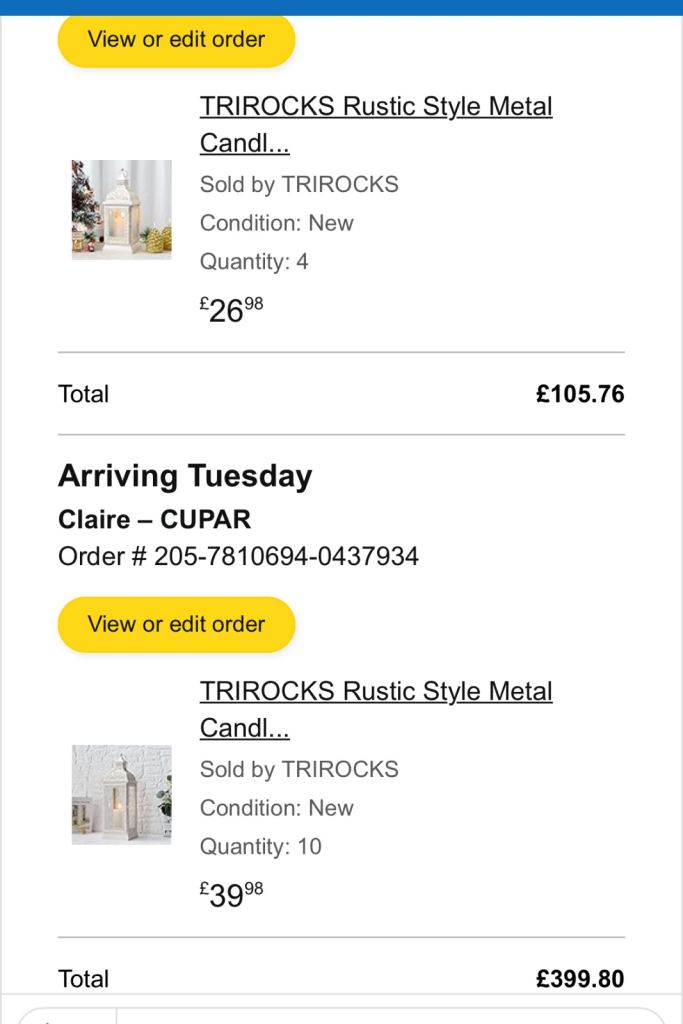The height and width of the screenshot is (1024, 683).
Task: Click Sold by TRIROCKS on the £26.98 item
Action: click(x=299, y=185)
